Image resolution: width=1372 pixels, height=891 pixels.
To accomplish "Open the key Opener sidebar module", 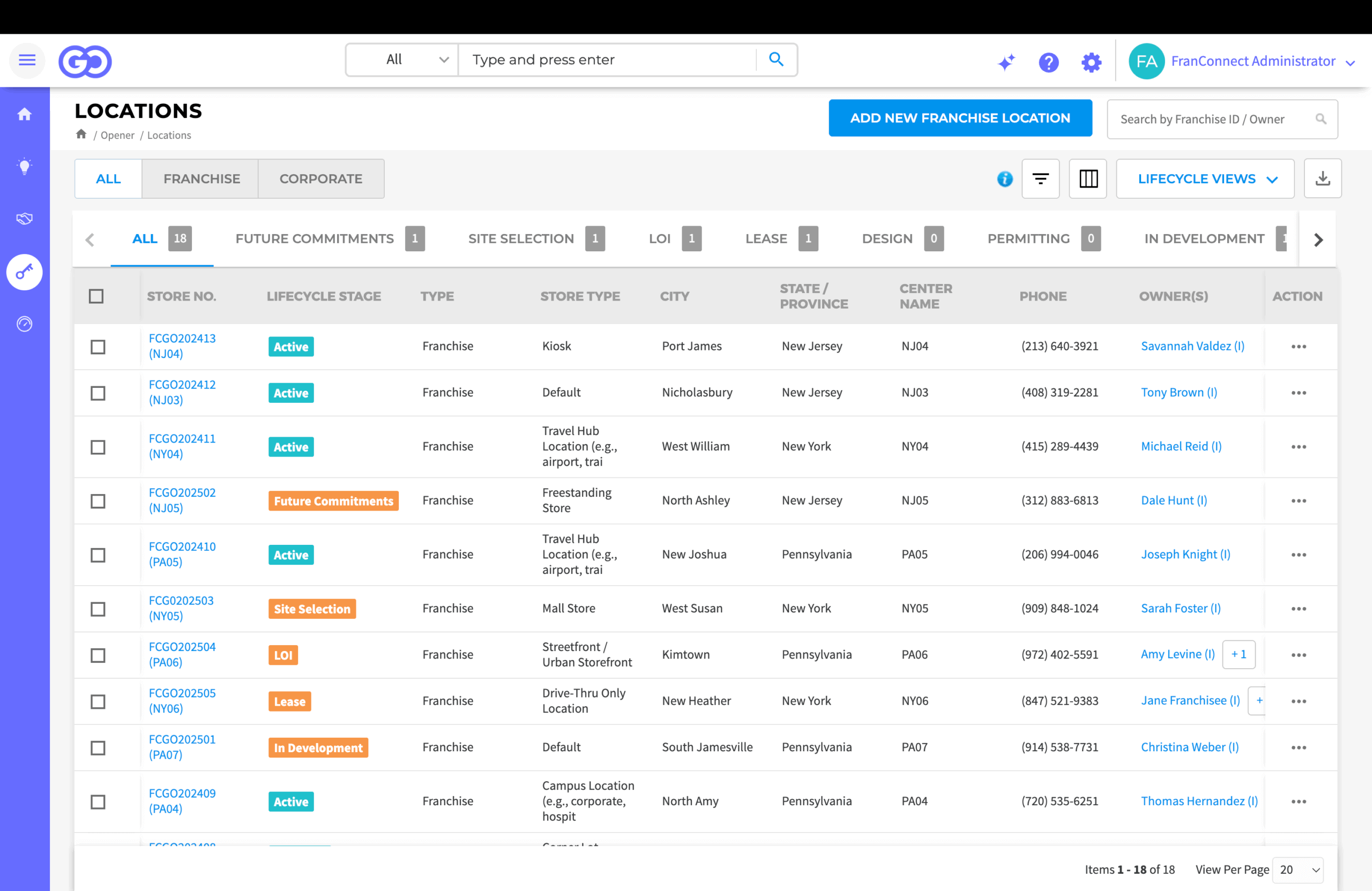I will (24, 272).
